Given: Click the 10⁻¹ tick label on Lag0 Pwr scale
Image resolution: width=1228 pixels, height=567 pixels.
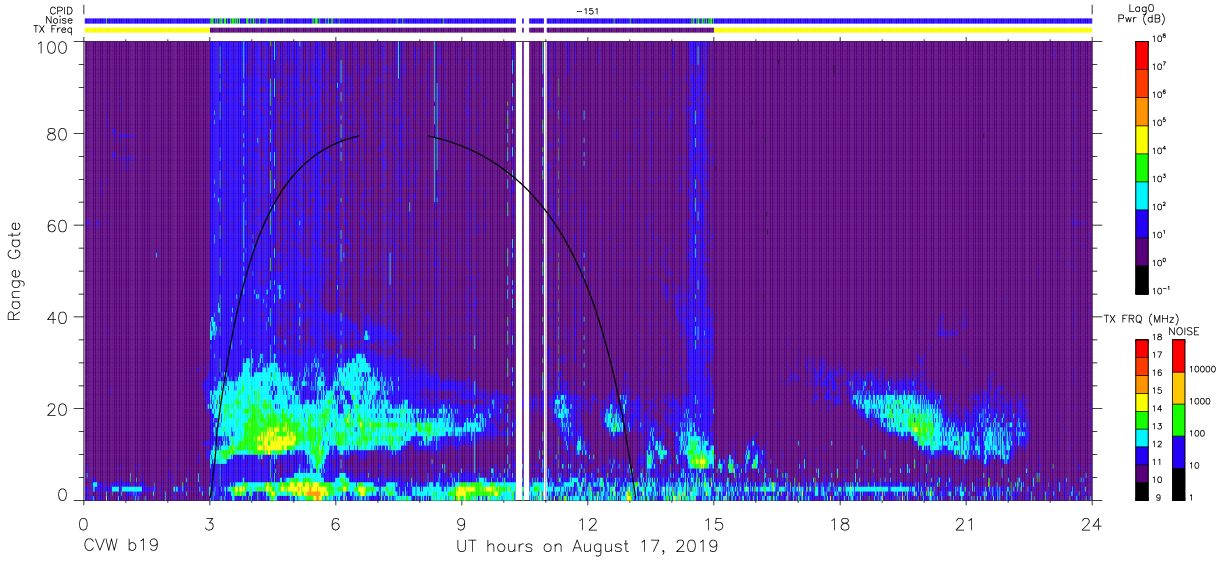Looking at the screenshot, I should (1162, 290).
